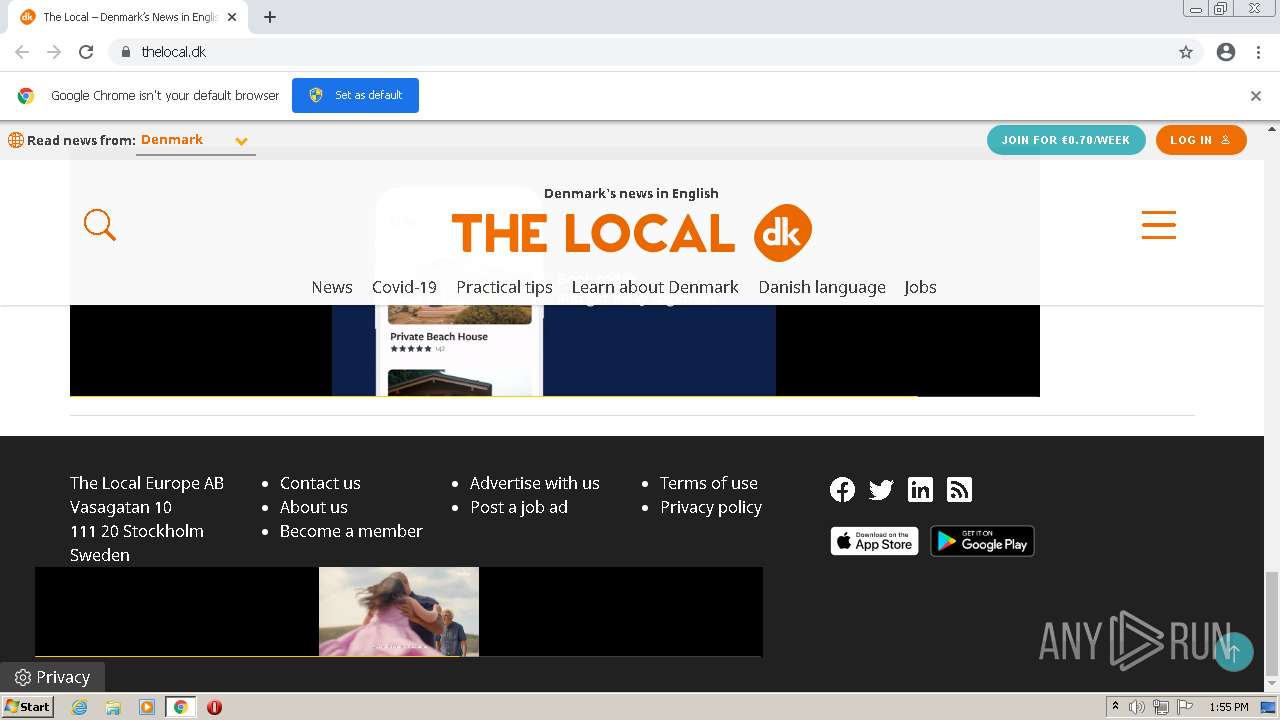
Task: View site security lock info
Action: pos(125,52)
